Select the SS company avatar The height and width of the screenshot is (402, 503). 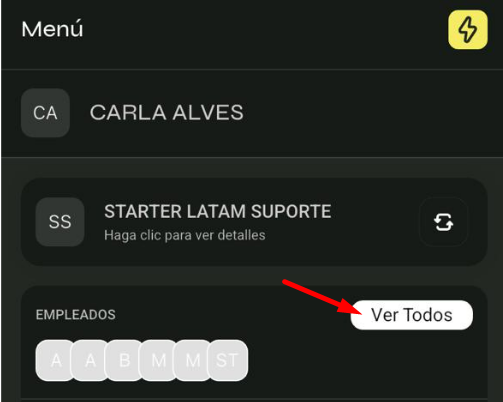(60, 222)
